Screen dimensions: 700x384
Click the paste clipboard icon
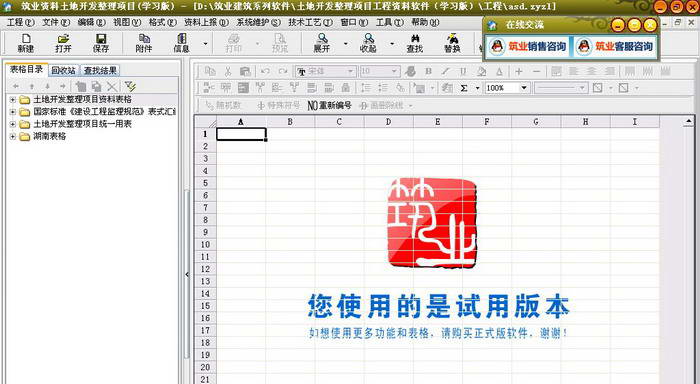pos(245,71)
